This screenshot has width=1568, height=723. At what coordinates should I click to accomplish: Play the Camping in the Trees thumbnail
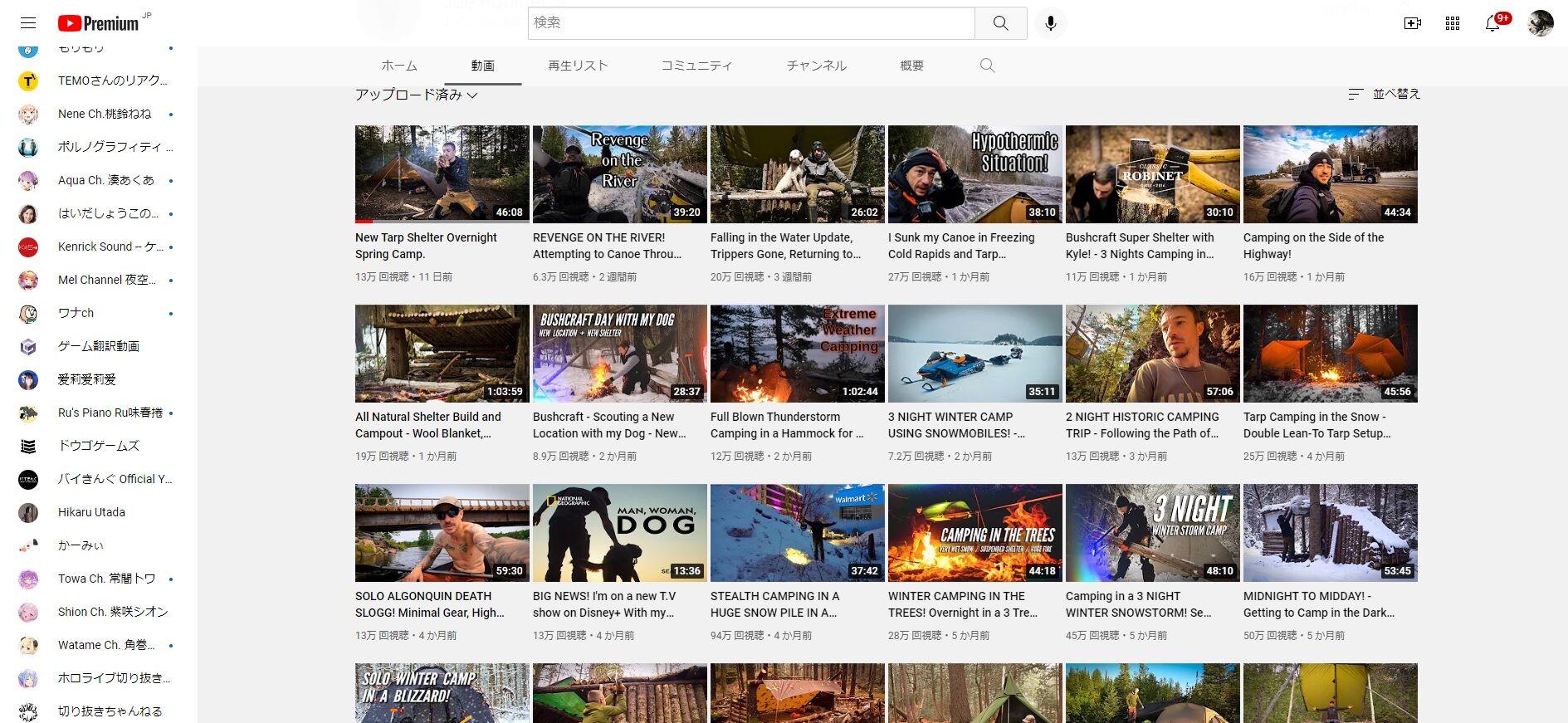point(975,533)
